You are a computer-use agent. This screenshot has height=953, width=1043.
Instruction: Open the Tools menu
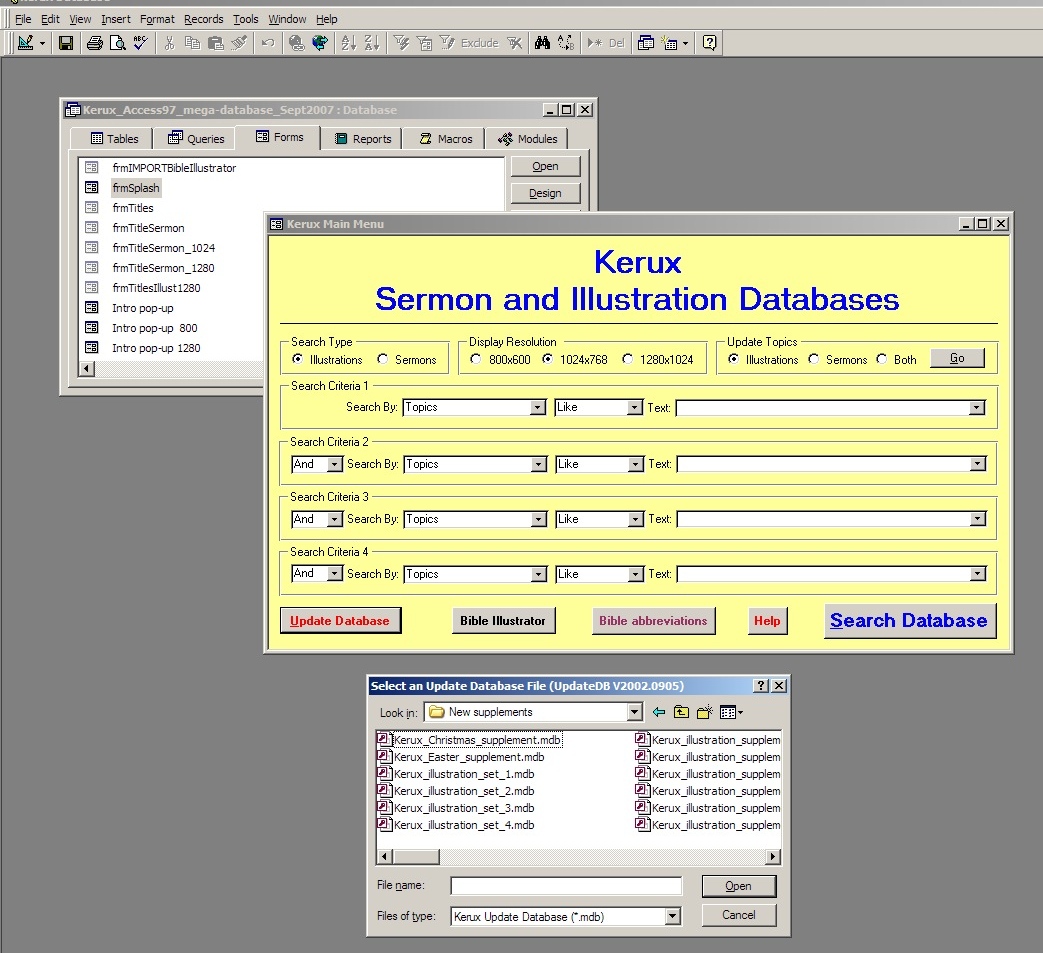245,19
